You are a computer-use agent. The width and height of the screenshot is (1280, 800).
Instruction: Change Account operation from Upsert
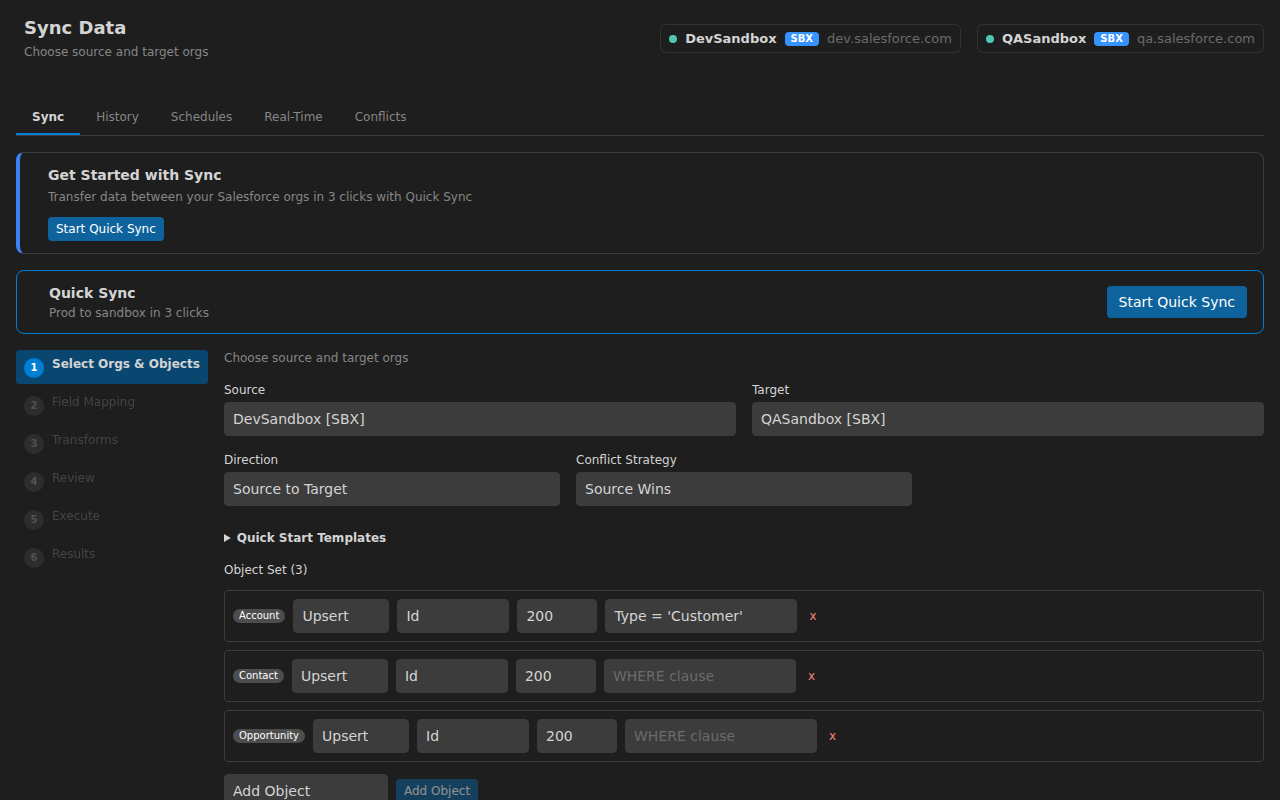click(341, 616)
